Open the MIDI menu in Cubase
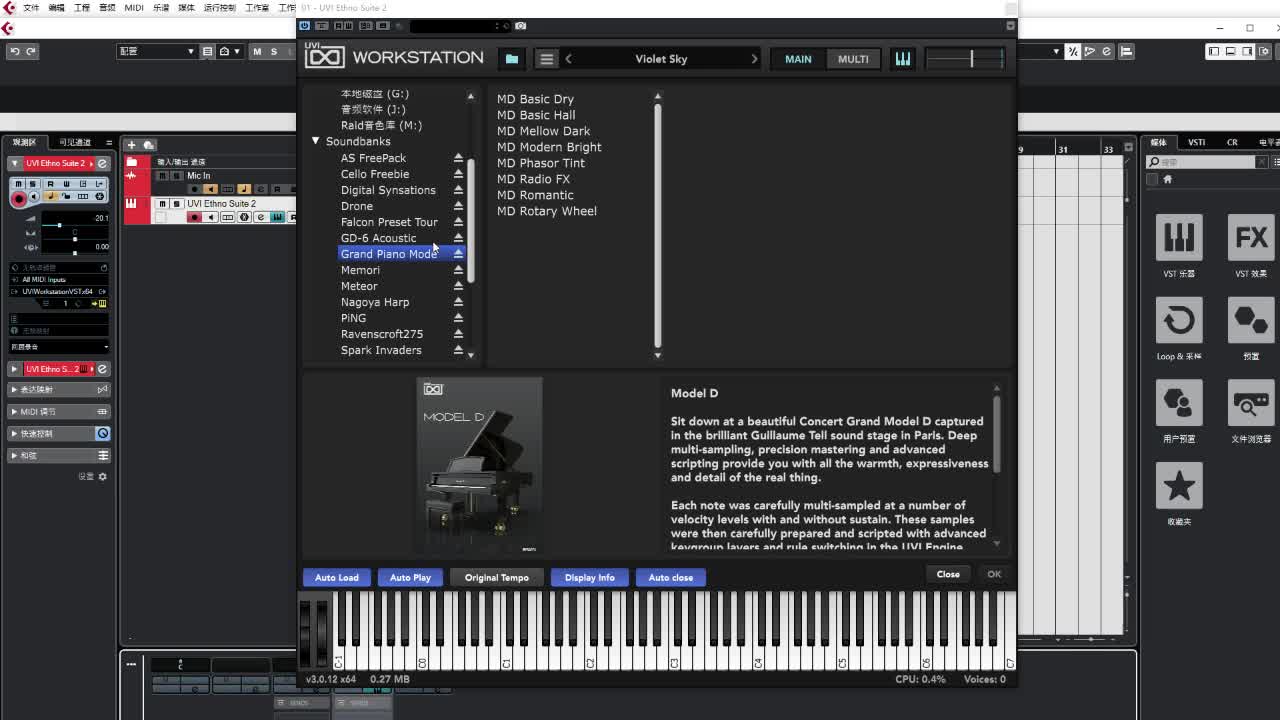 click(x=134, y=8)
